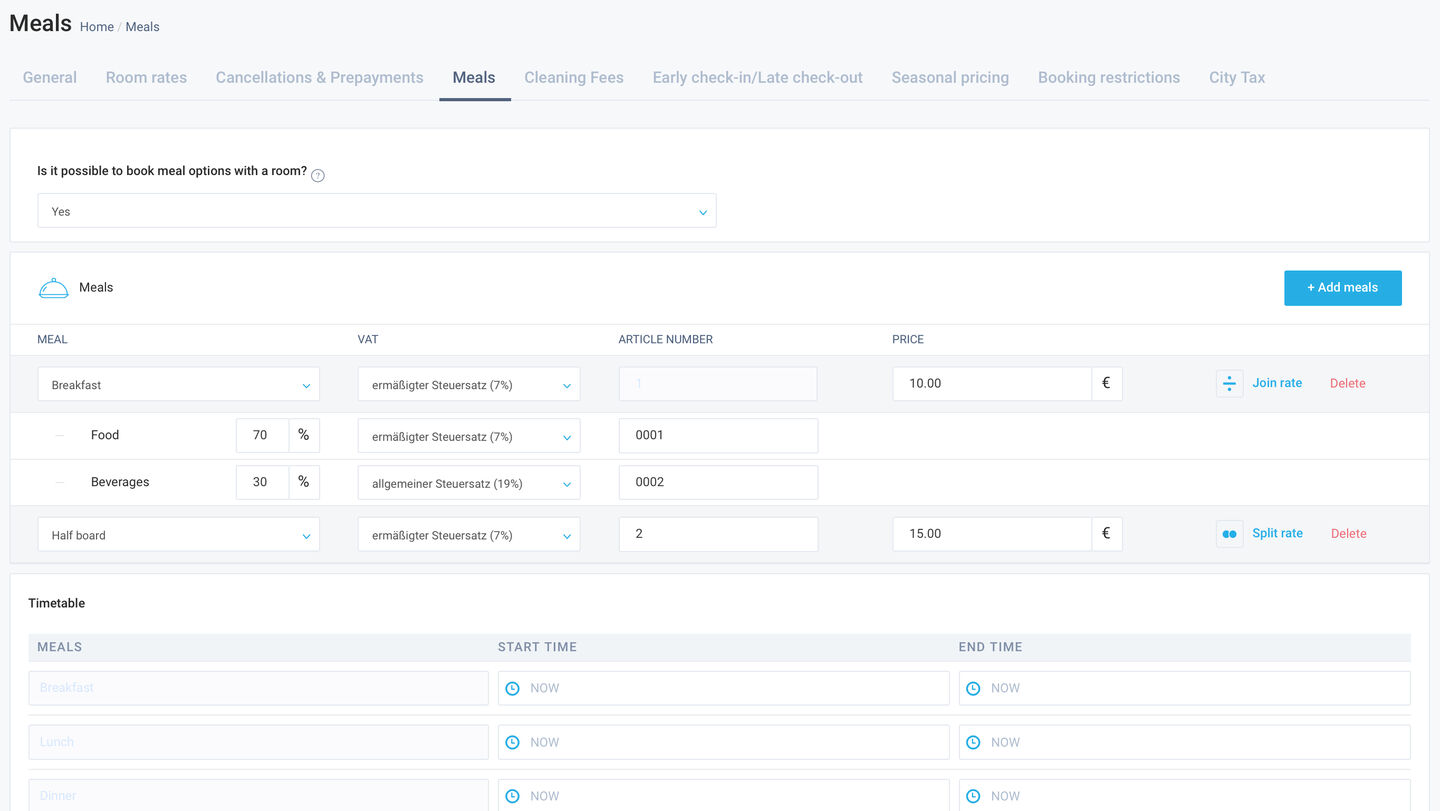This screenshot has width=1440, height=811.
Task: Click the Dinner start time field
Action: click(x=724, y=796)
